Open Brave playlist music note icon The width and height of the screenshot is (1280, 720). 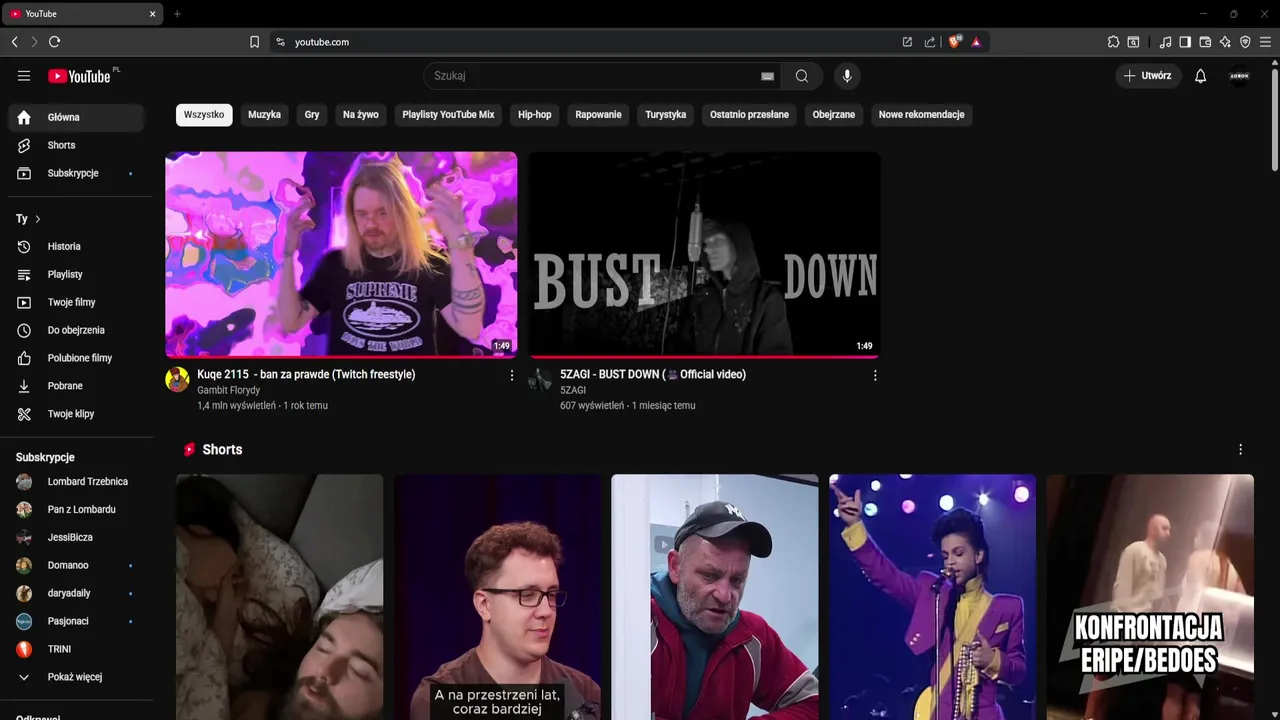point(1165,42)
